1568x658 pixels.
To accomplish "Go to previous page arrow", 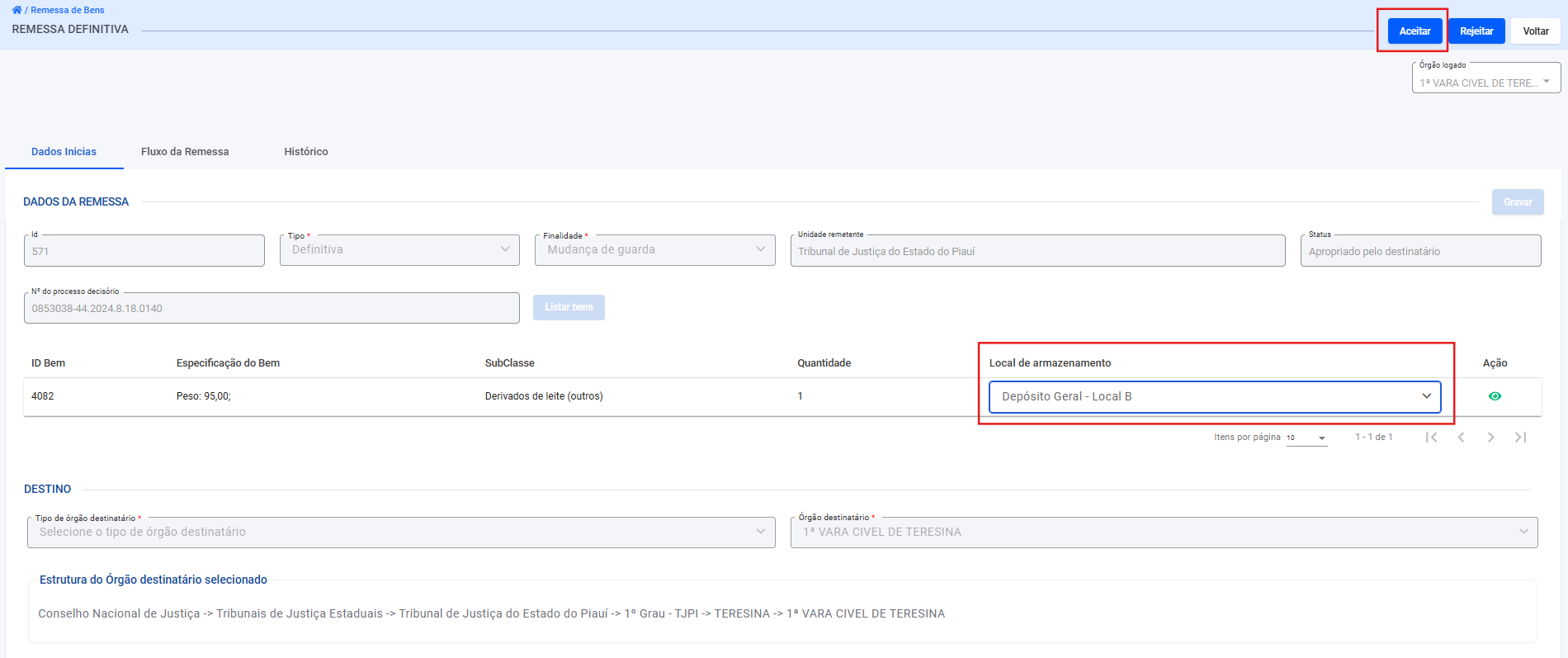I will [1461, 438].
